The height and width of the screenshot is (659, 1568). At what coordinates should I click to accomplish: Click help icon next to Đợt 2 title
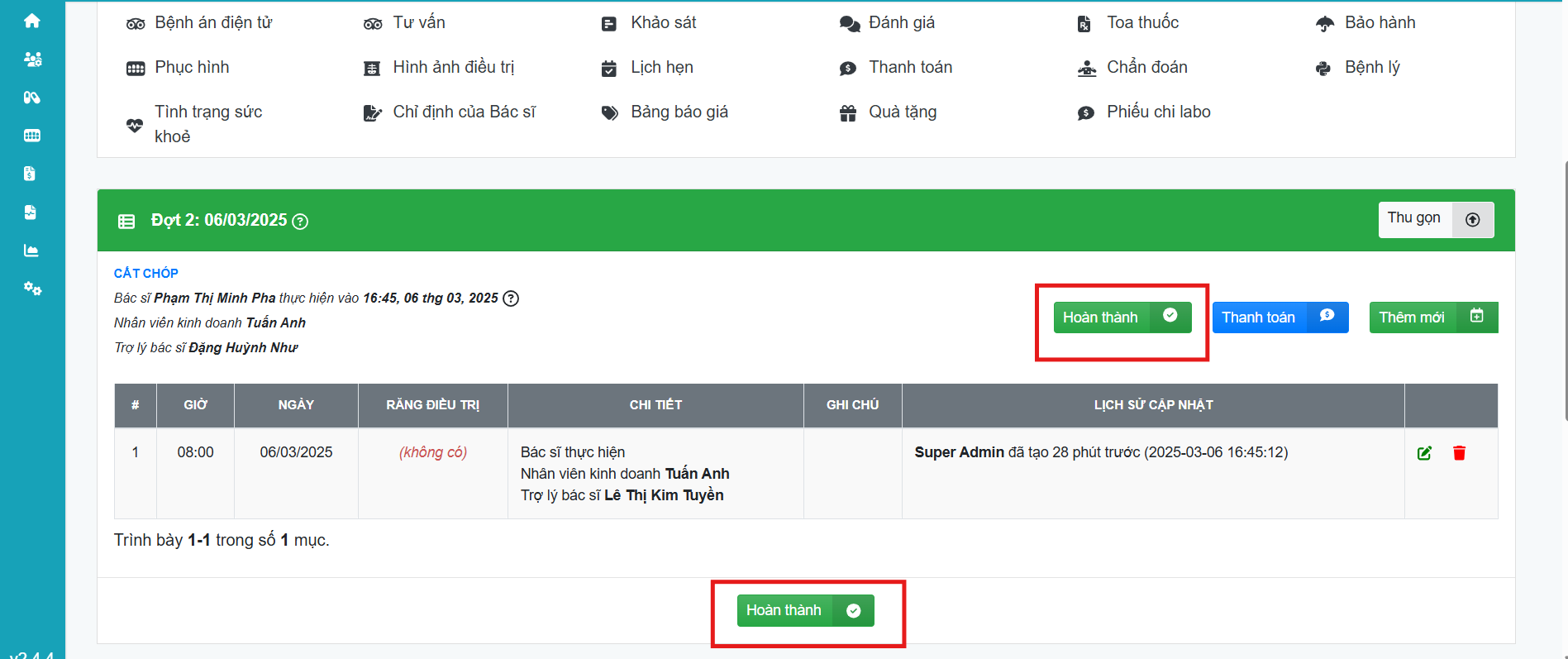tap(301, 222)
